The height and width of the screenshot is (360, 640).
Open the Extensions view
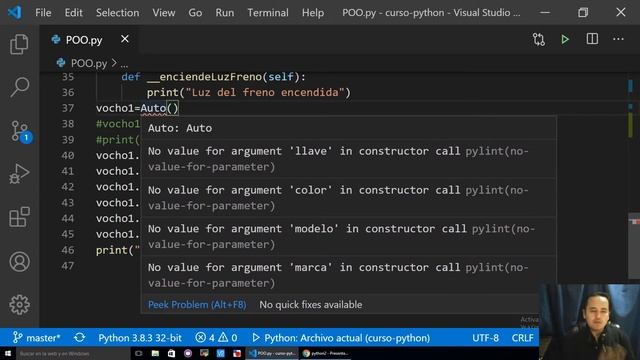[19, 217]
